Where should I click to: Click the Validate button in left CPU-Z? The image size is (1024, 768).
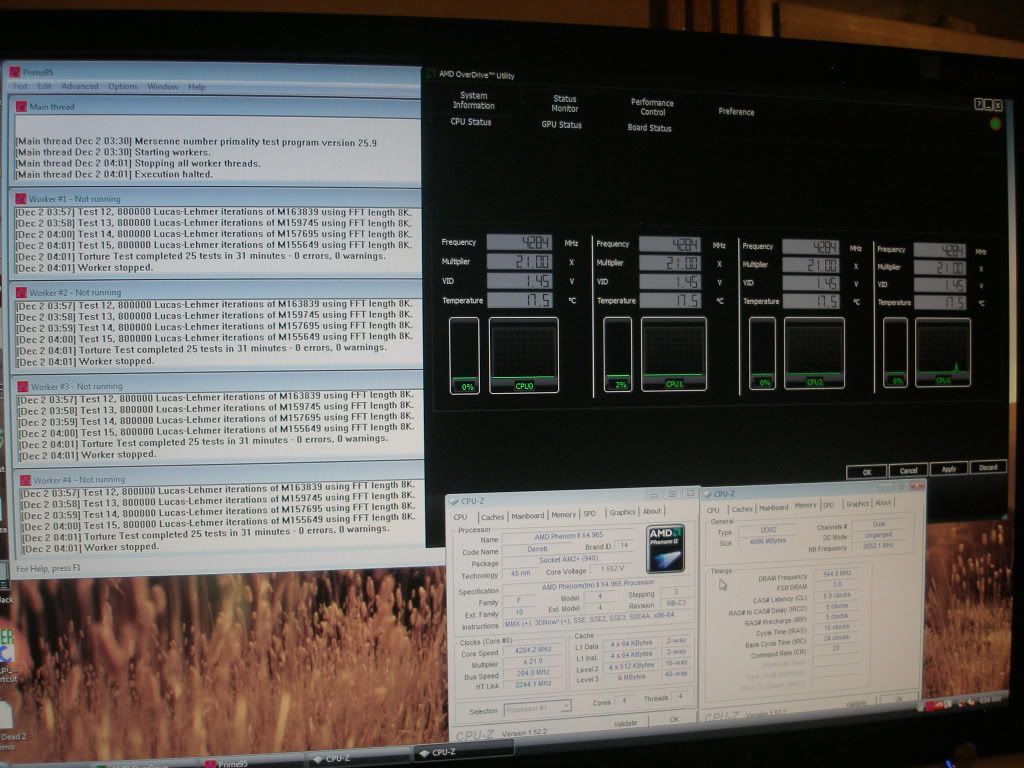625,722
